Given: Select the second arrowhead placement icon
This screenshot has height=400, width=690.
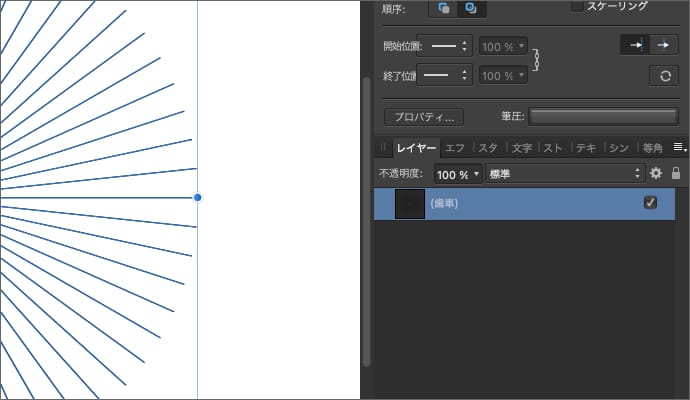Looking at the screenshot, I should (663, 45).
